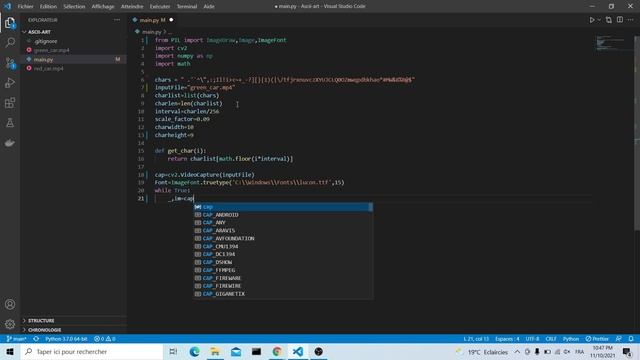The height and width of the screenshot is (360, 640).
Task: Click Prettier status bar item
Action: 597,339
